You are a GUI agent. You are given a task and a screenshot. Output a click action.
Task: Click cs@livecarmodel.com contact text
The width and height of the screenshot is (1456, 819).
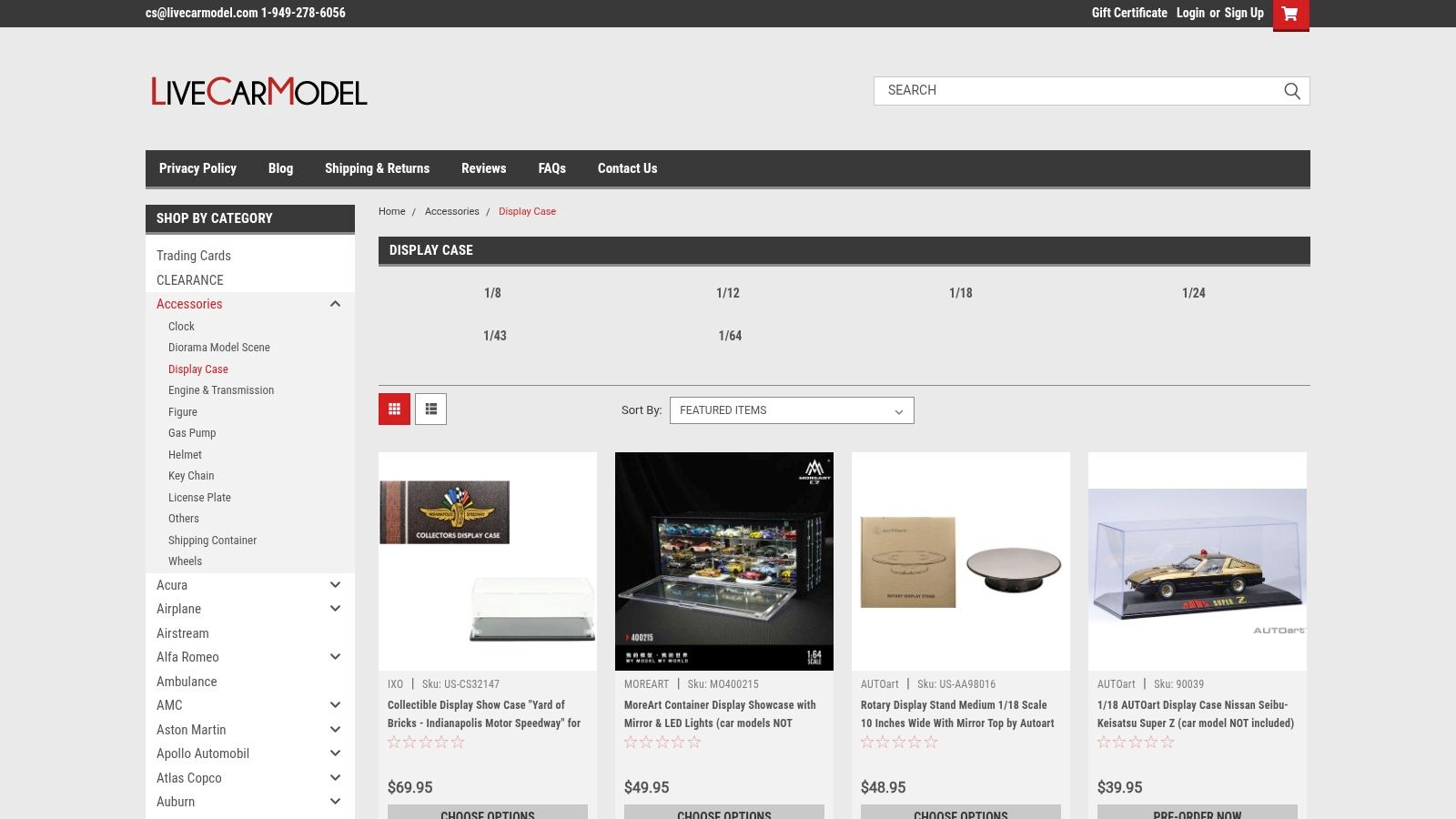click(x=202, y=13)
